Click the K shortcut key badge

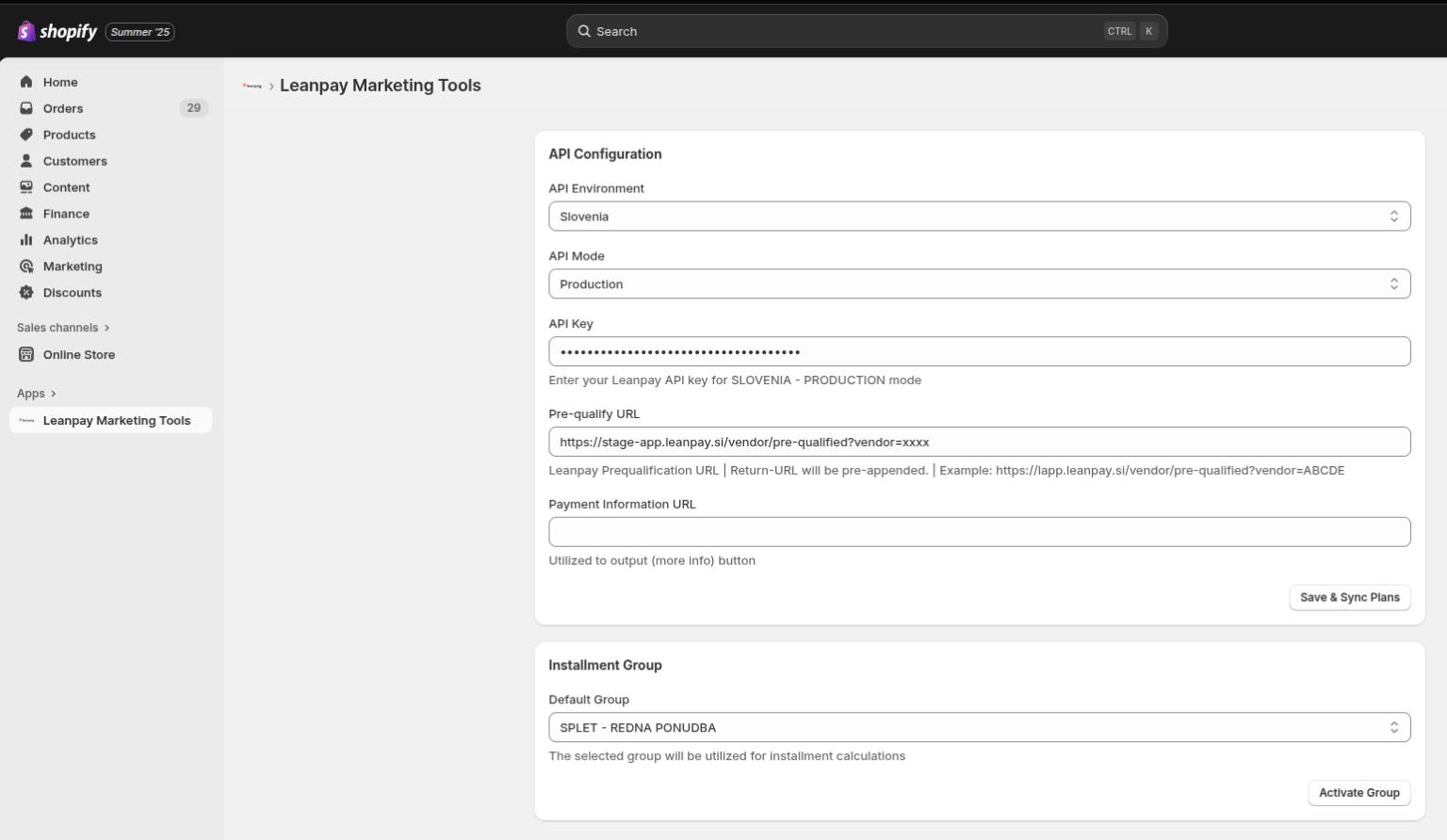(1149, 31)
